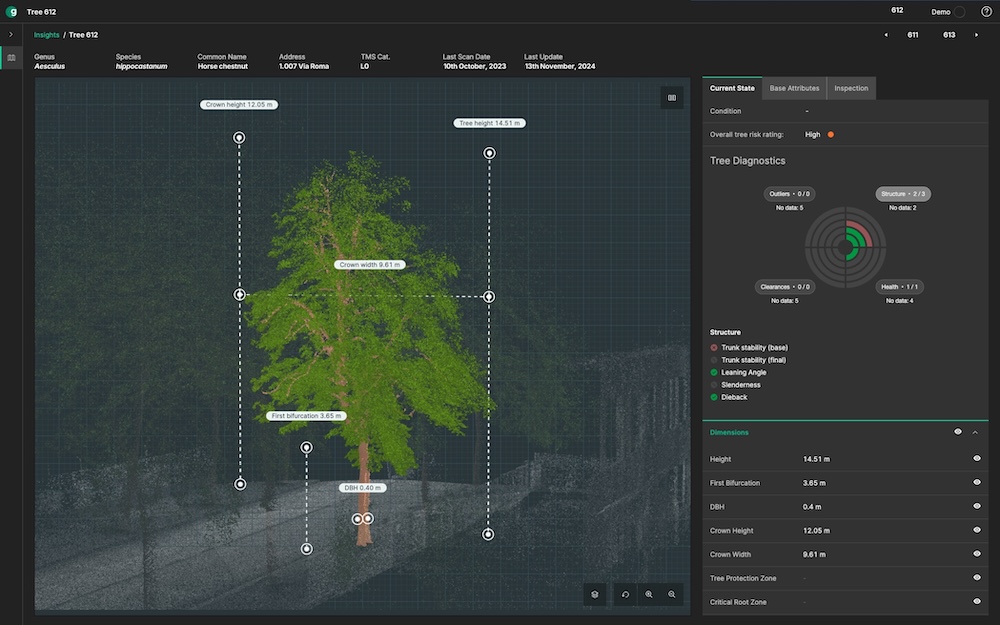The width and height of the screenshot is (1000, 625).
Task: Show the Tree Protection Zone
Action: [976, 578]
